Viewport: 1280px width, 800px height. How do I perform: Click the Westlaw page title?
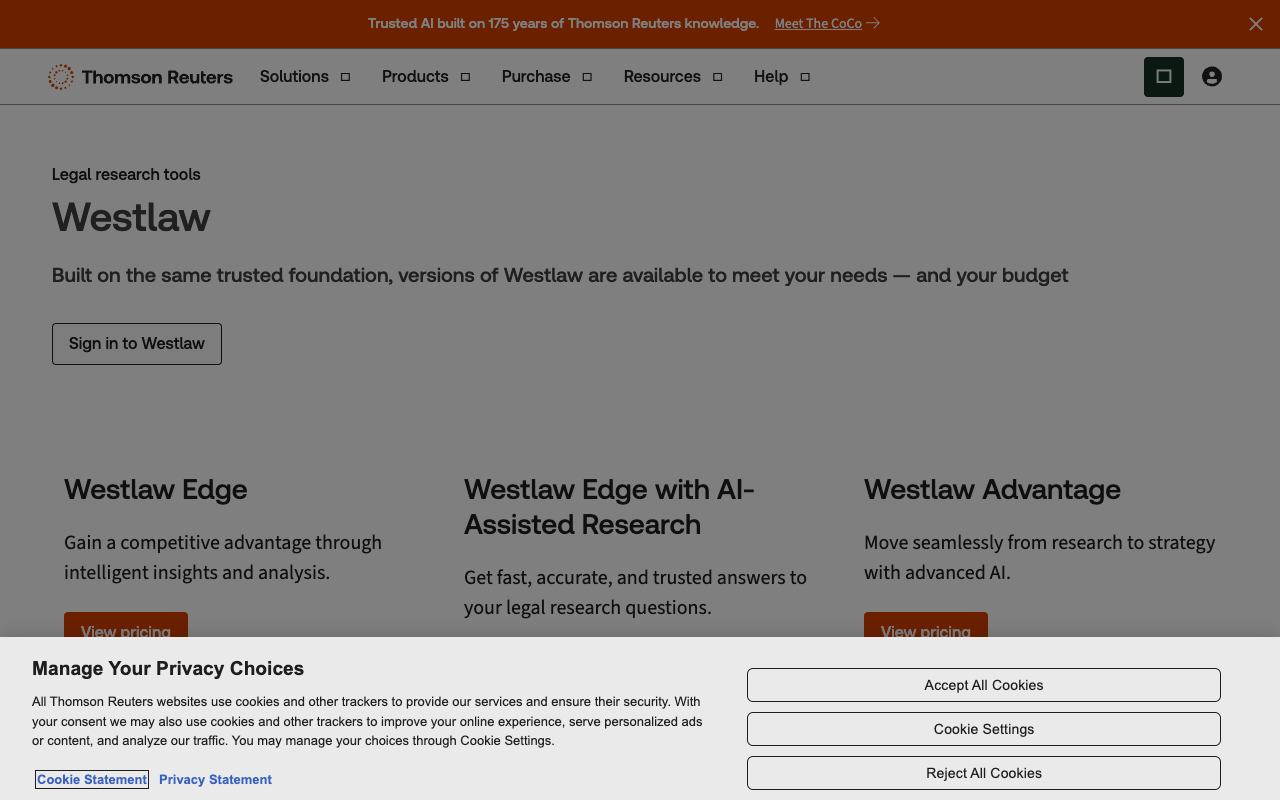point(131,217)
